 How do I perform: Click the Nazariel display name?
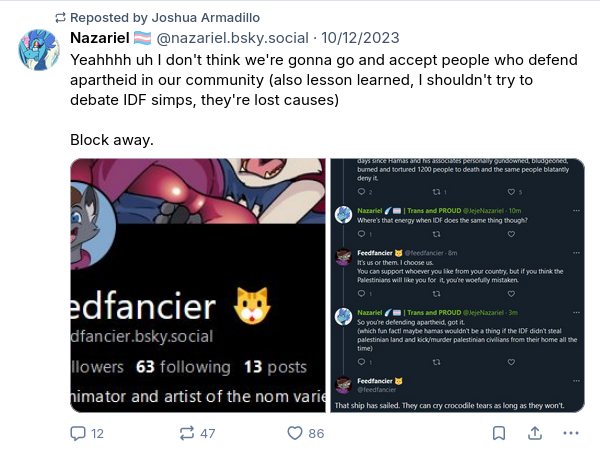pos(105,38)
